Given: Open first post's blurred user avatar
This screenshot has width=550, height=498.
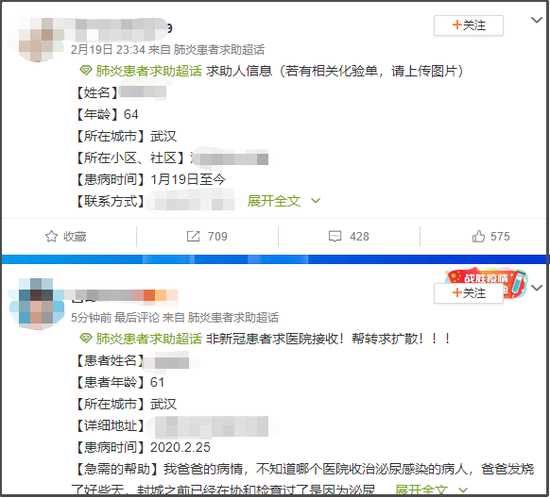Looking at the screenshot, I should [x=37, y=39].
